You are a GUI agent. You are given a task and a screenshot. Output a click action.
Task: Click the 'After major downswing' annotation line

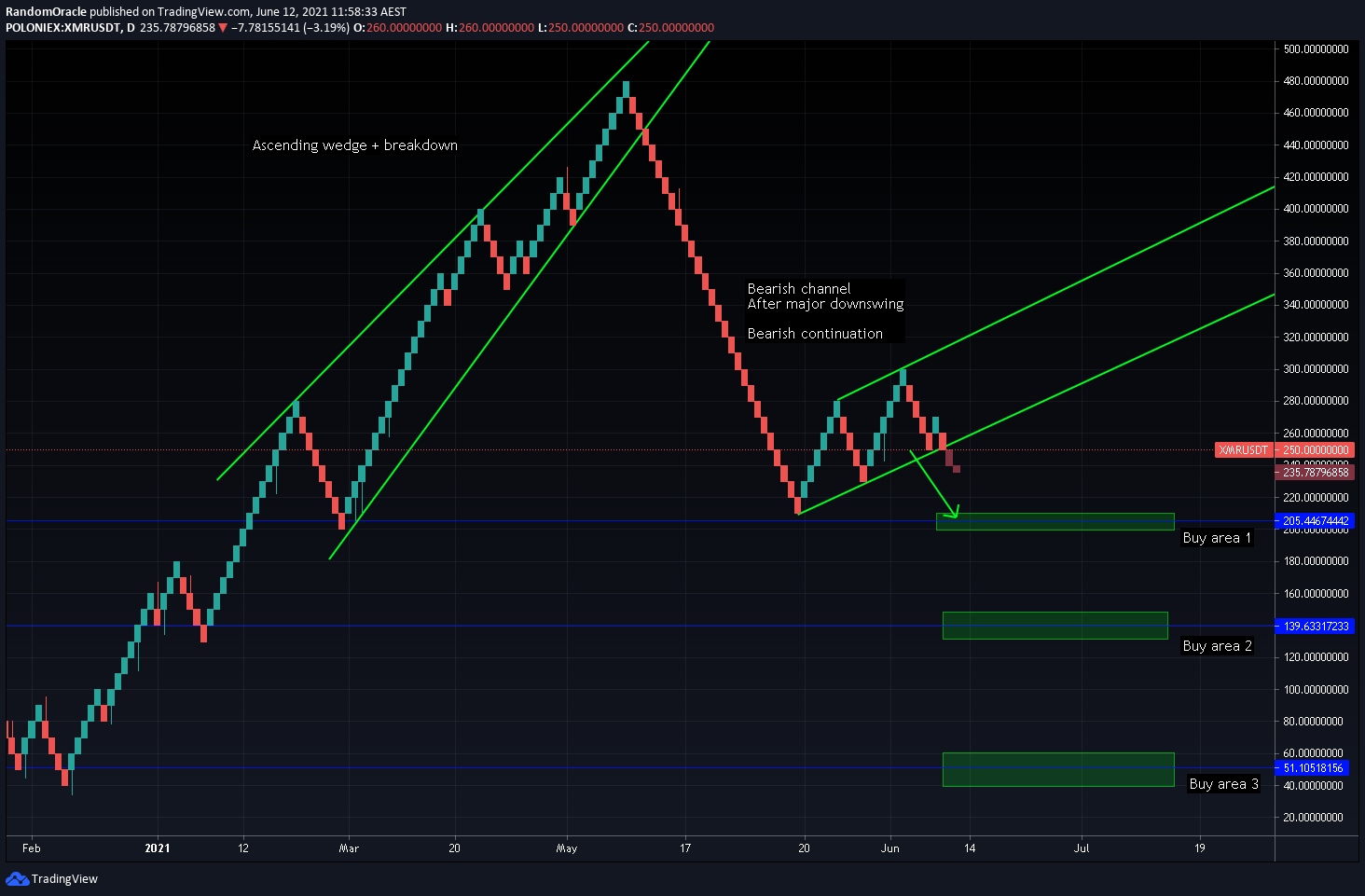point(825,304)
